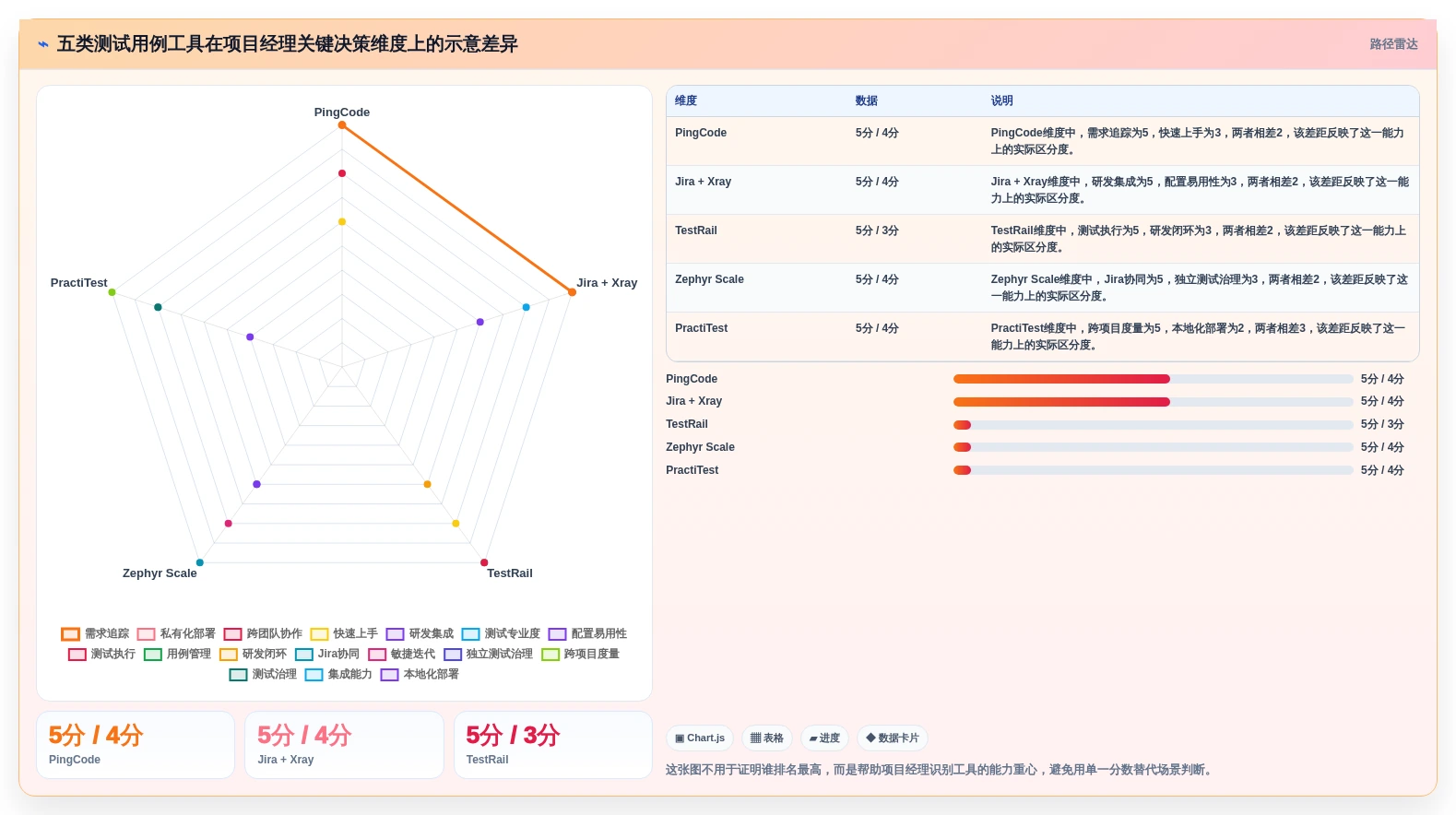The image size is (1456, 815).
Task: Click the Jira + Xray progress bar
Action: click(x=1153, y=402)
